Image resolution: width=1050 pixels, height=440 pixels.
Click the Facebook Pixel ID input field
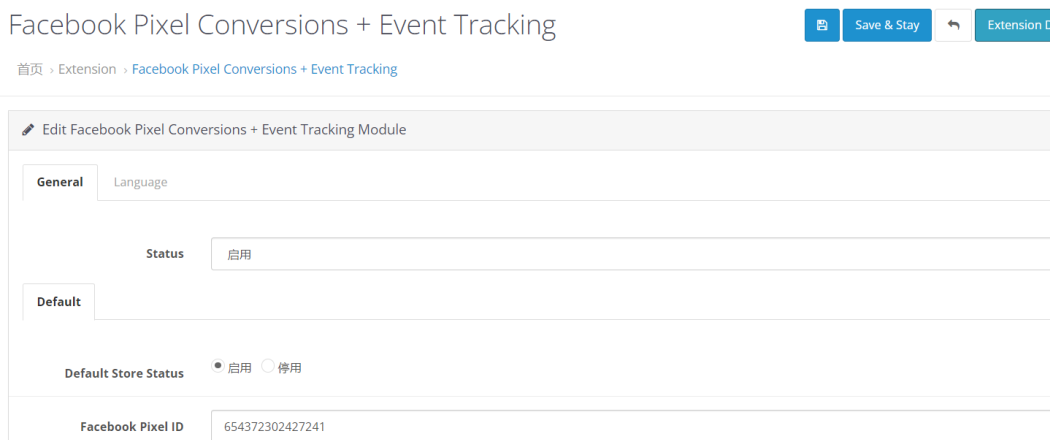pos(630,426)
